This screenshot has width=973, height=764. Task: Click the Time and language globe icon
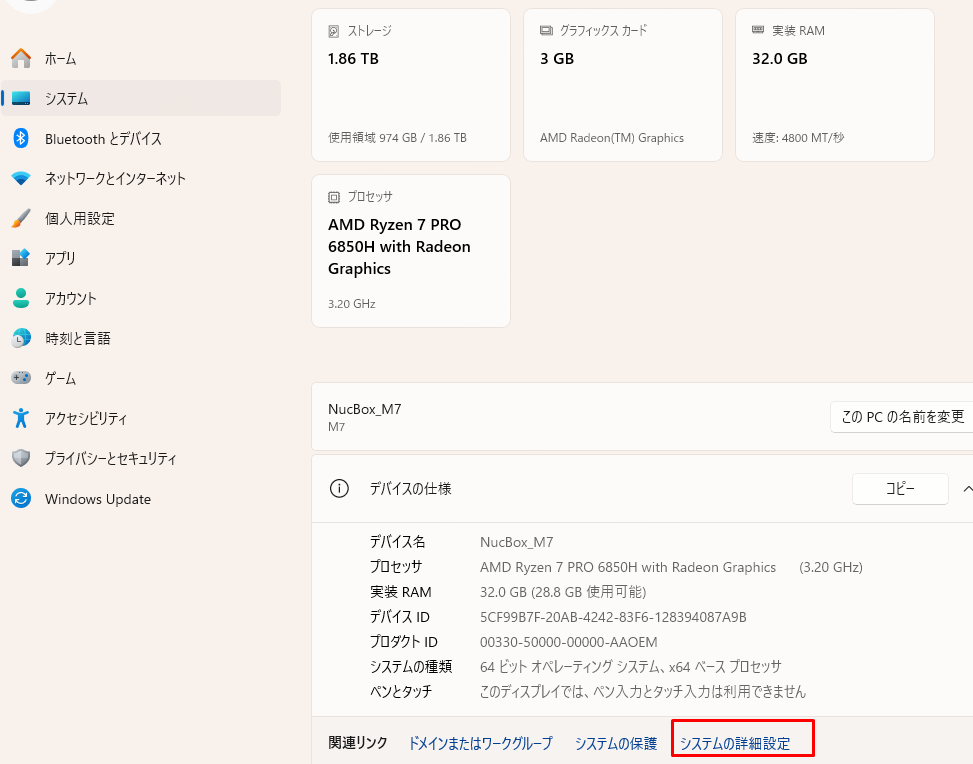click(21, 338)
